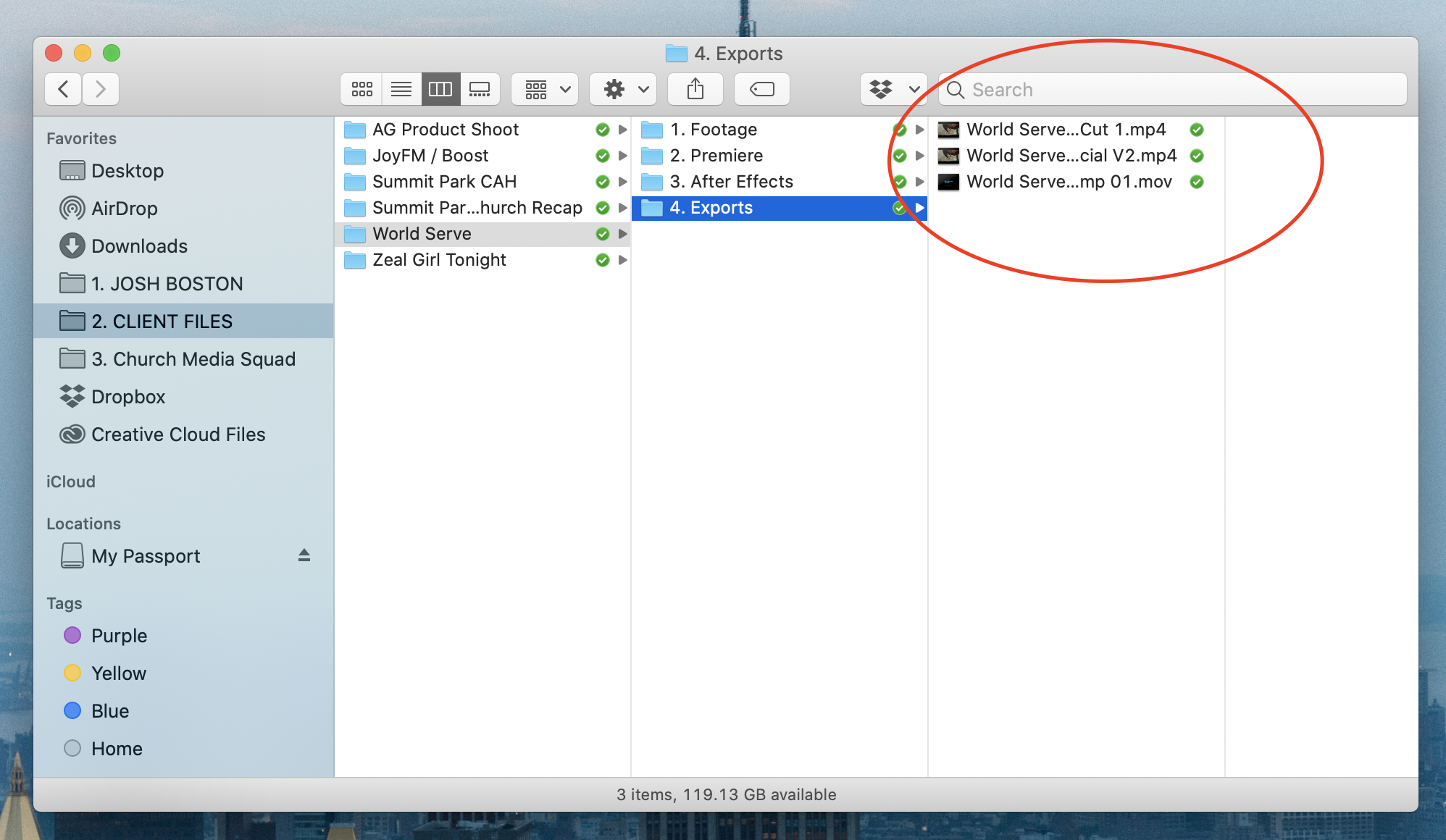Click the Edit Tags toolbar icon

point(761,88)
